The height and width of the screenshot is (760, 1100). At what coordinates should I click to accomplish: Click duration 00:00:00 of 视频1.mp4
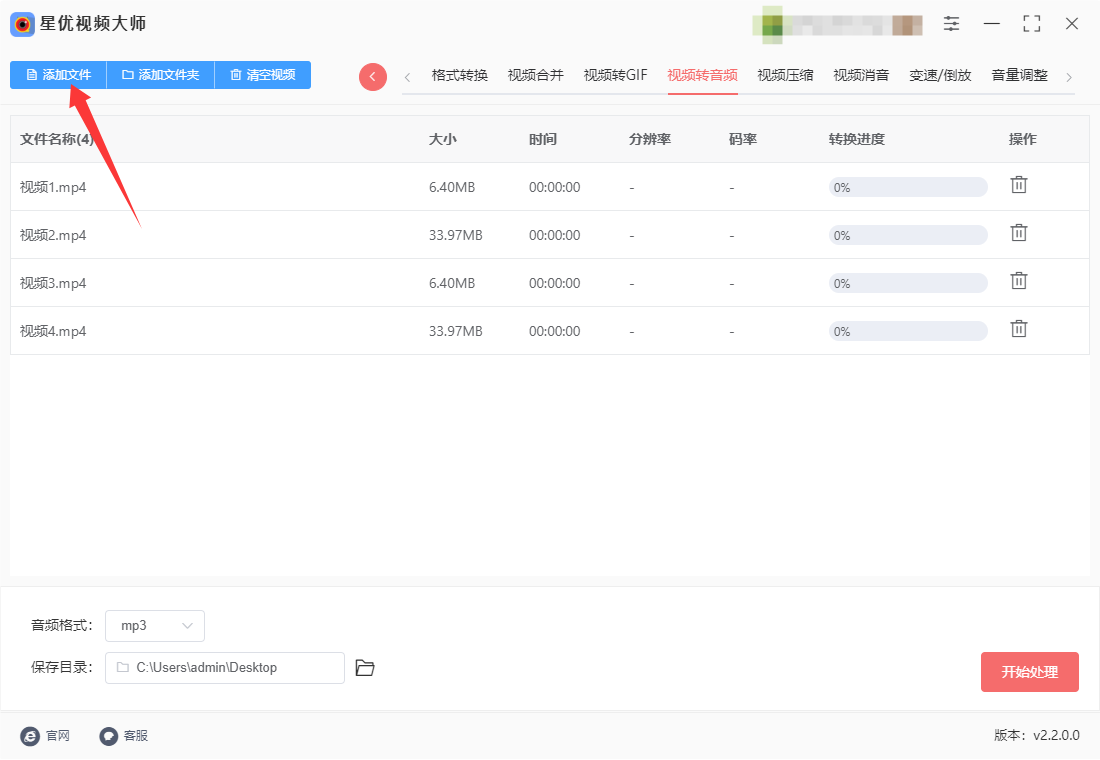[x=554, y=187]
